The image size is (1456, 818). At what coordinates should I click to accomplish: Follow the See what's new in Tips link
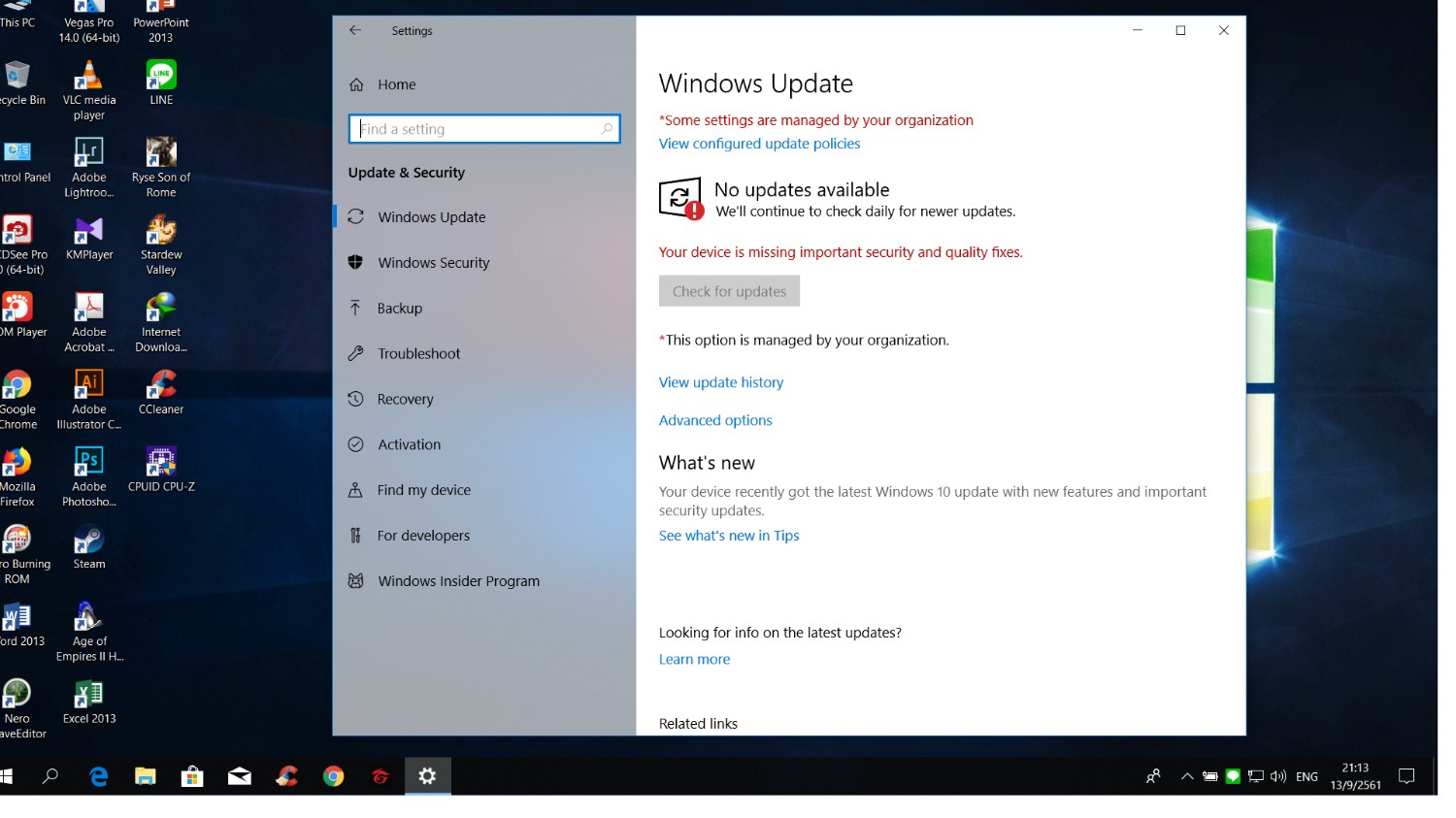pos(729,536)
